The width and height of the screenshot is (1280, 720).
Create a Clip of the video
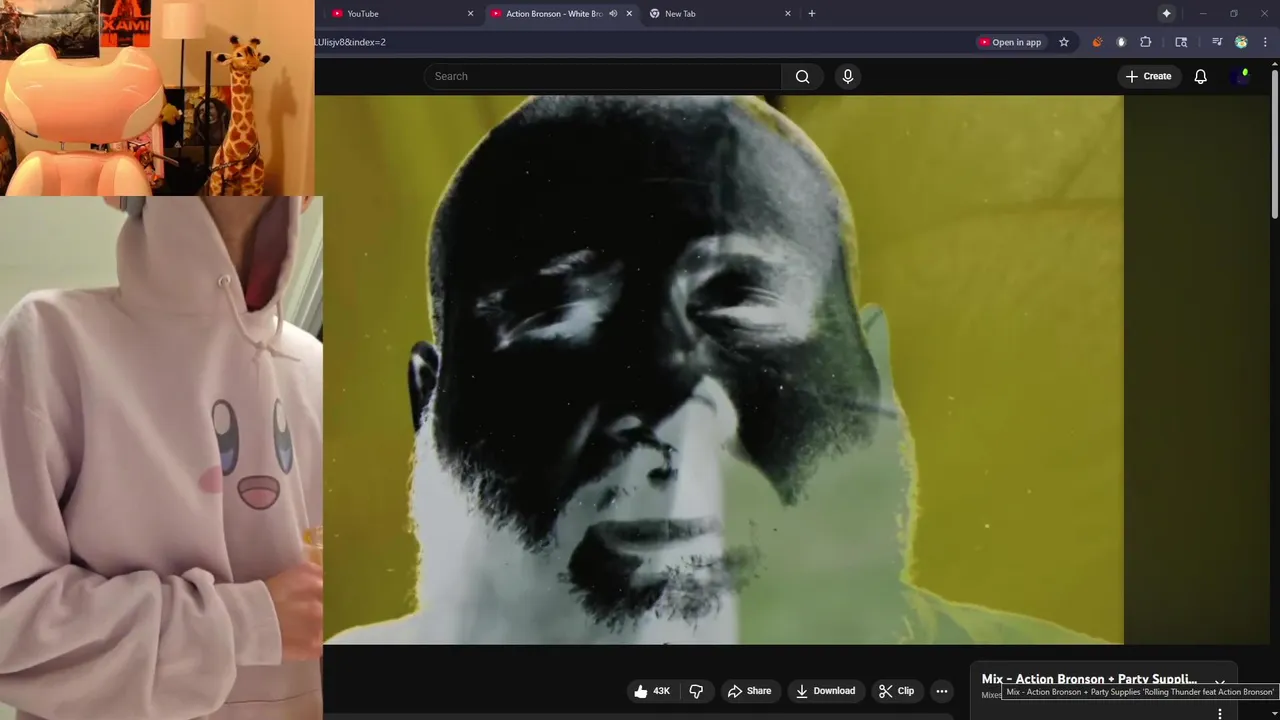pos(896,691)
